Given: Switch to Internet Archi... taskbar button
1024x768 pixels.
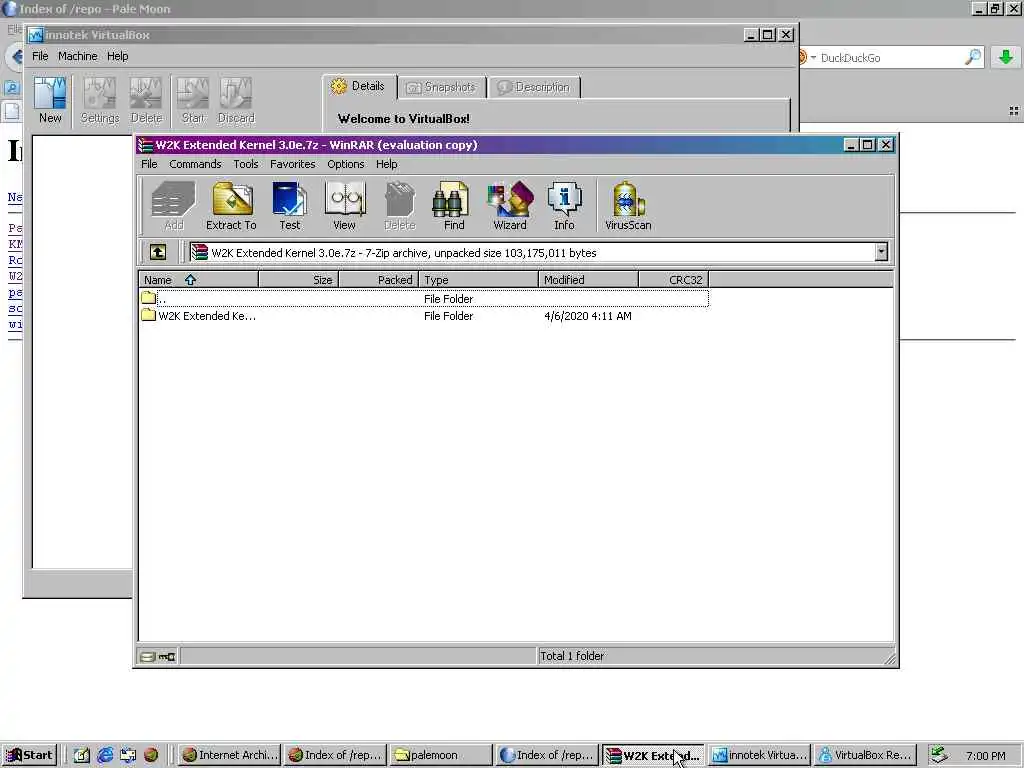Looking at the screenshot, I should click(229, 755).
